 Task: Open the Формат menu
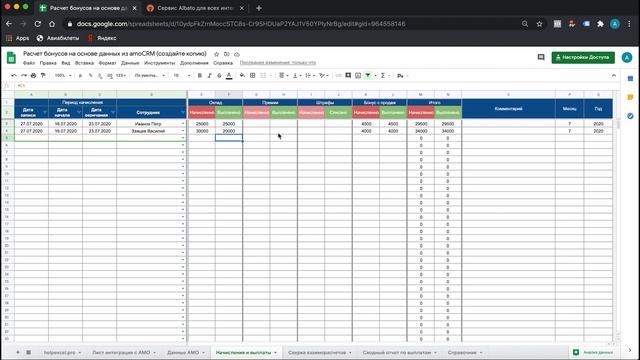coord(107,63)
